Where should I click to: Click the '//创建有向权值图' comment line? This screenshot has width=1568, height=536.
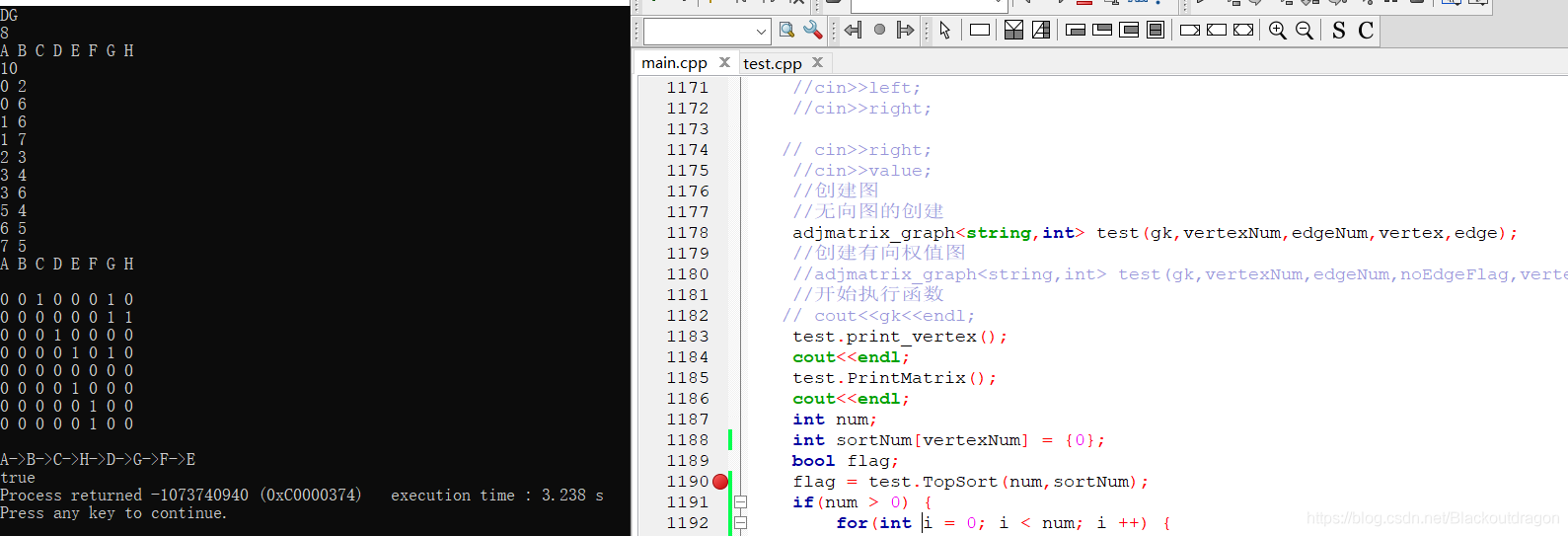[879, 253]
